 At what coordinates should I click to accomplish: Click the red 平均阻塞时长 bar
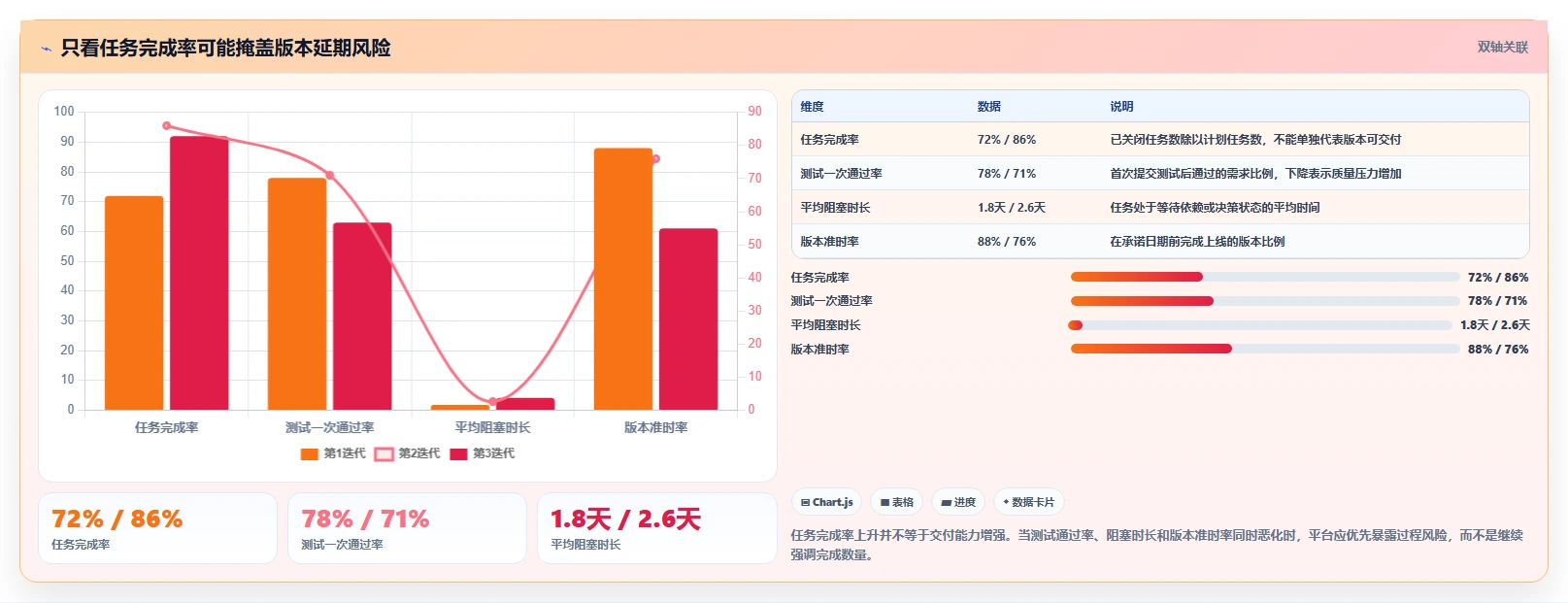click(x=525, y=404)
